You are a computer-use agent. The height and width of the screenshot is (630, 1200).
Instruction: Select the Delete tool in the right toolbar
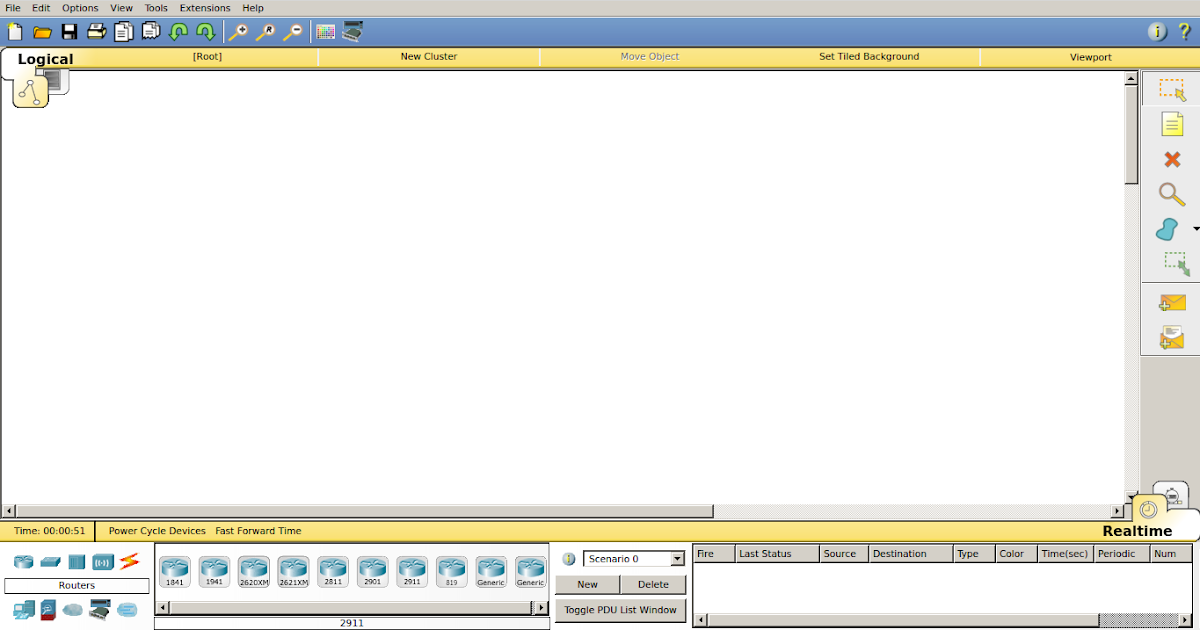coord(1171,159)
